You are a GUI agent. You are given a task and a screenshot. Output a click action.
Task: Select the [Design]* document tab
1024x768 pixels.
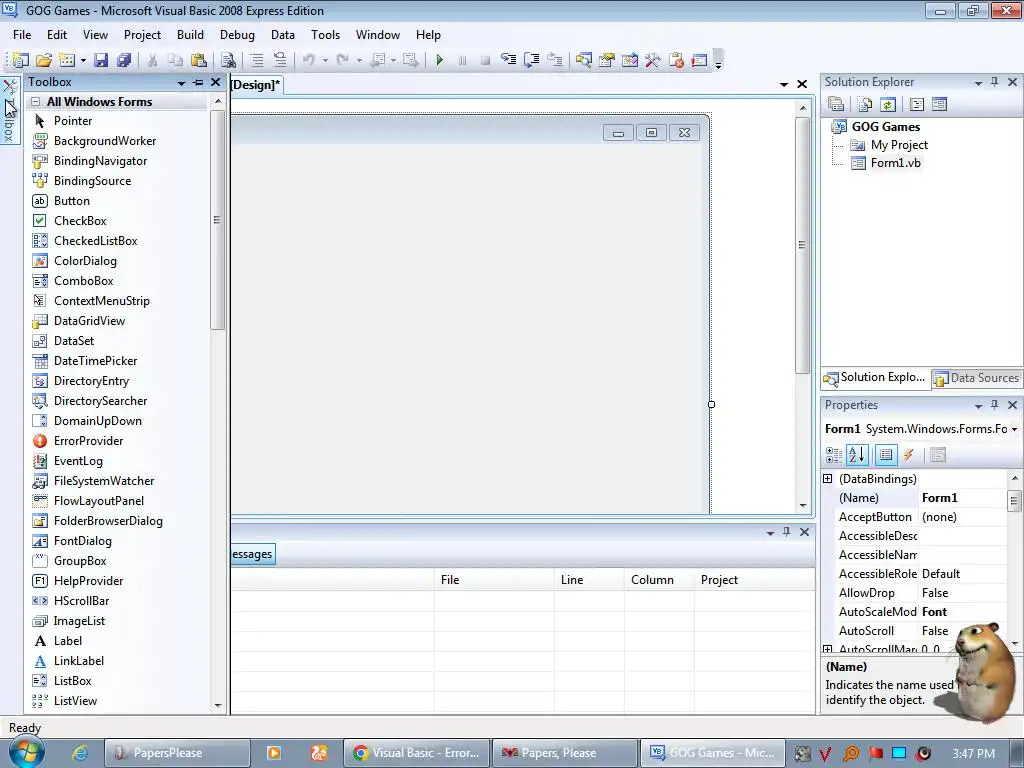(256, 85)
